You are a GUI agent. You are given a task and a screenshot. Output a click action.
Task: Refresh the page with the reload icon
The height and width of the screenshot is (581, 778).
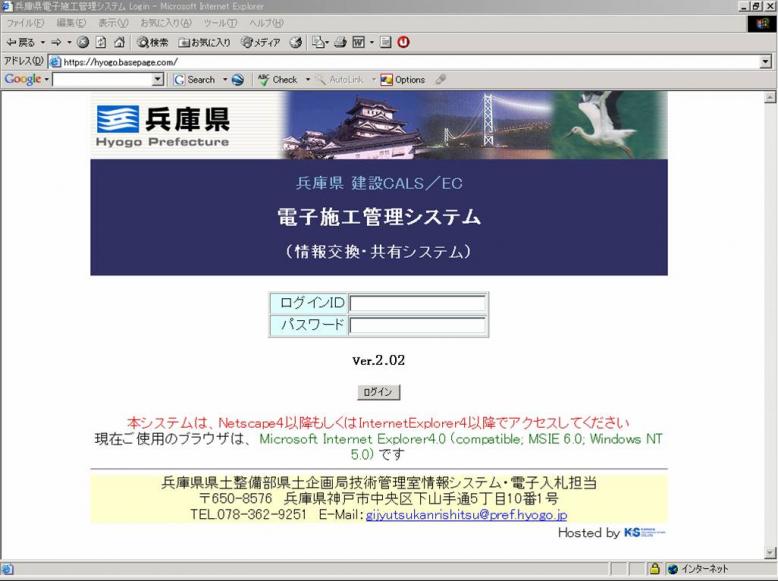click(x=101, y=42)
